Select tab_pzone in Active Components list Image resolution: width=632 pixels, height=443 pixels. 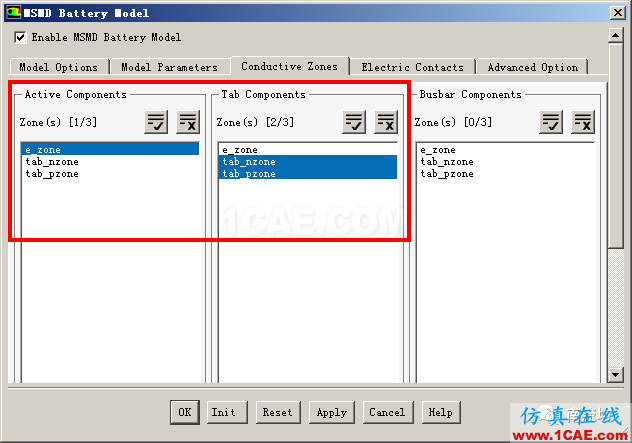[110, 174]
